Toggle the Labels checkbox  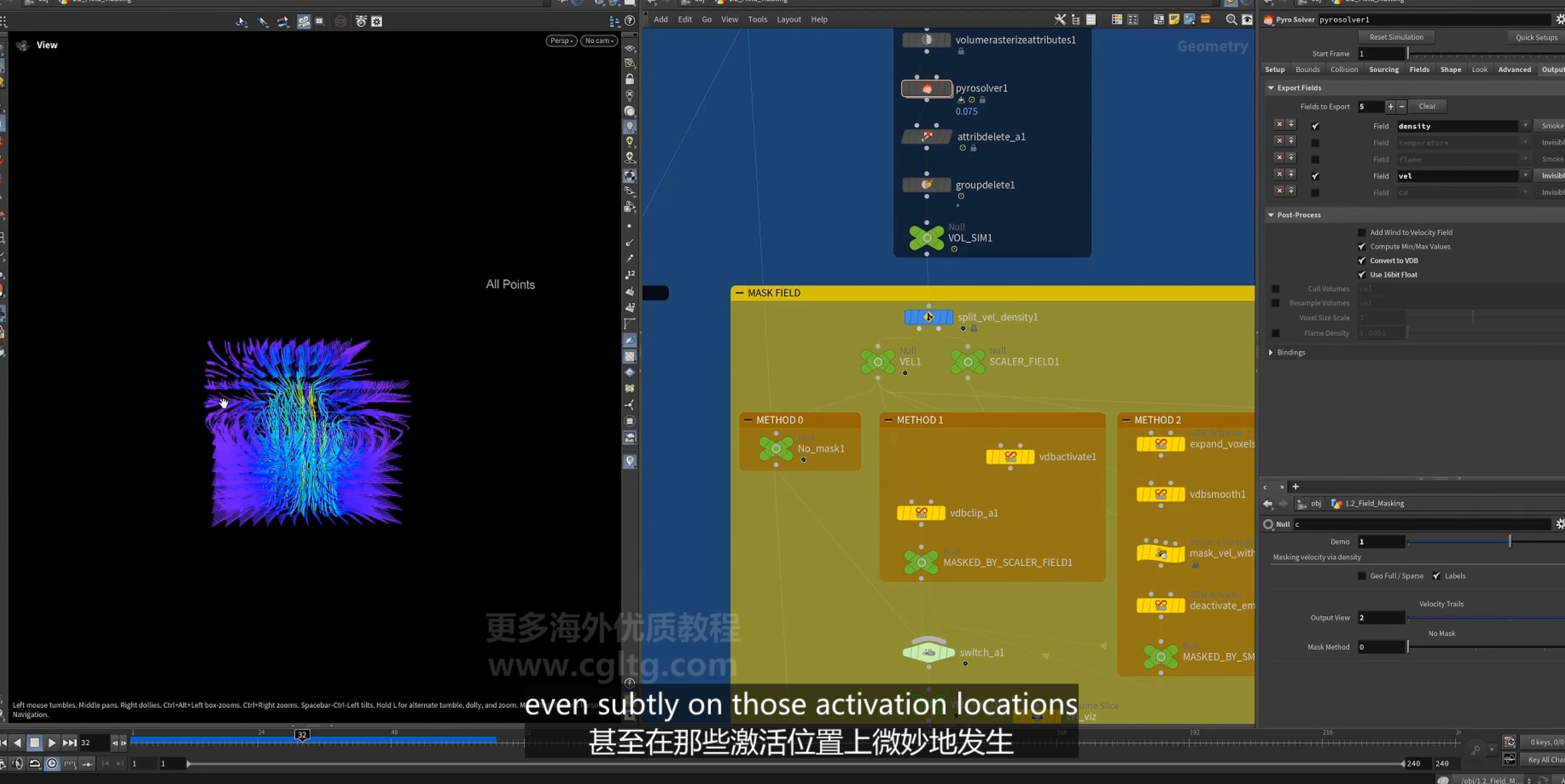coord(1436,576)
